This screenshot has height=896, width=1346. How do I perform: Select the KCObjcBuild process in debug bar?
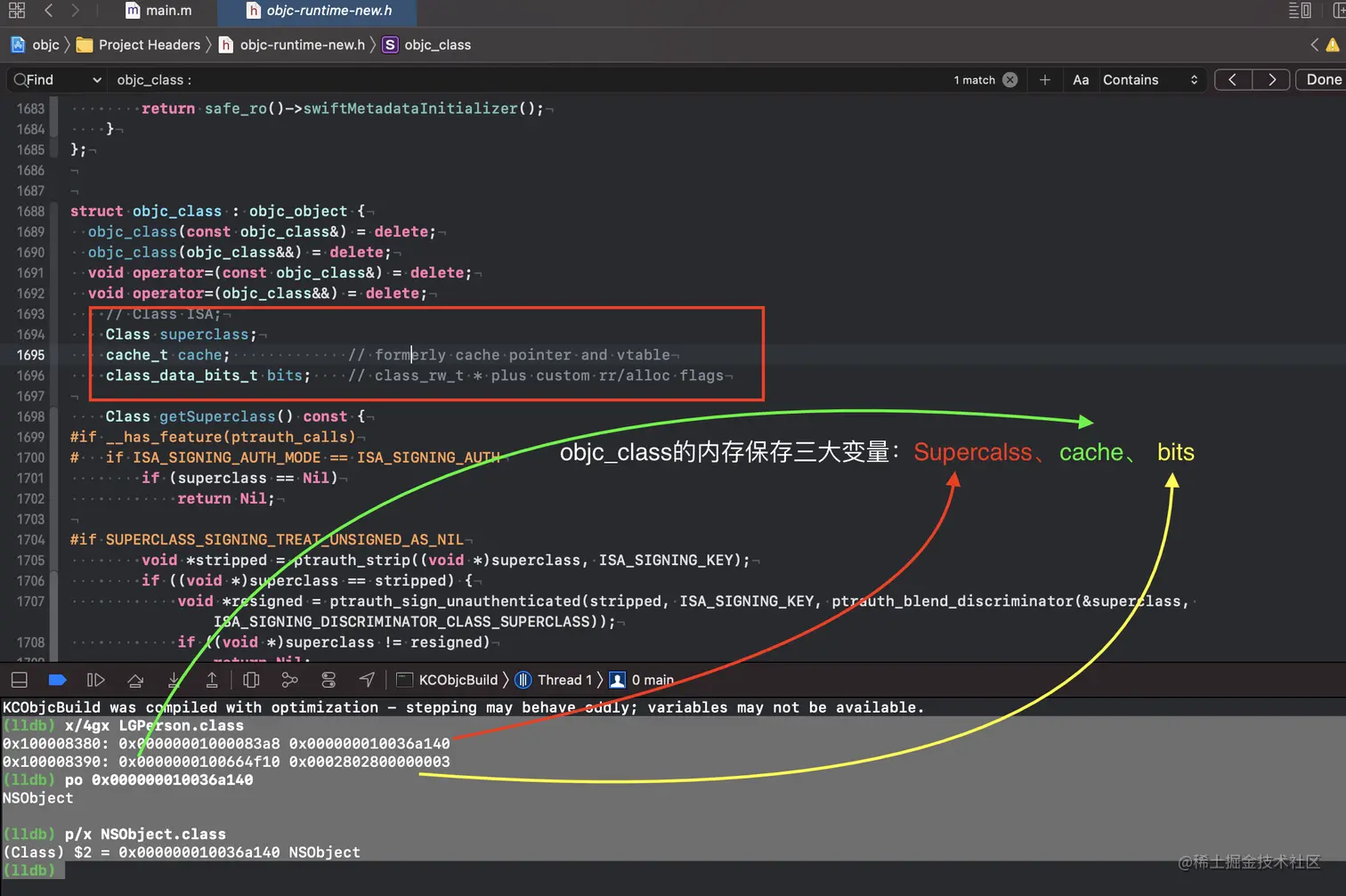tap(447, 680)
